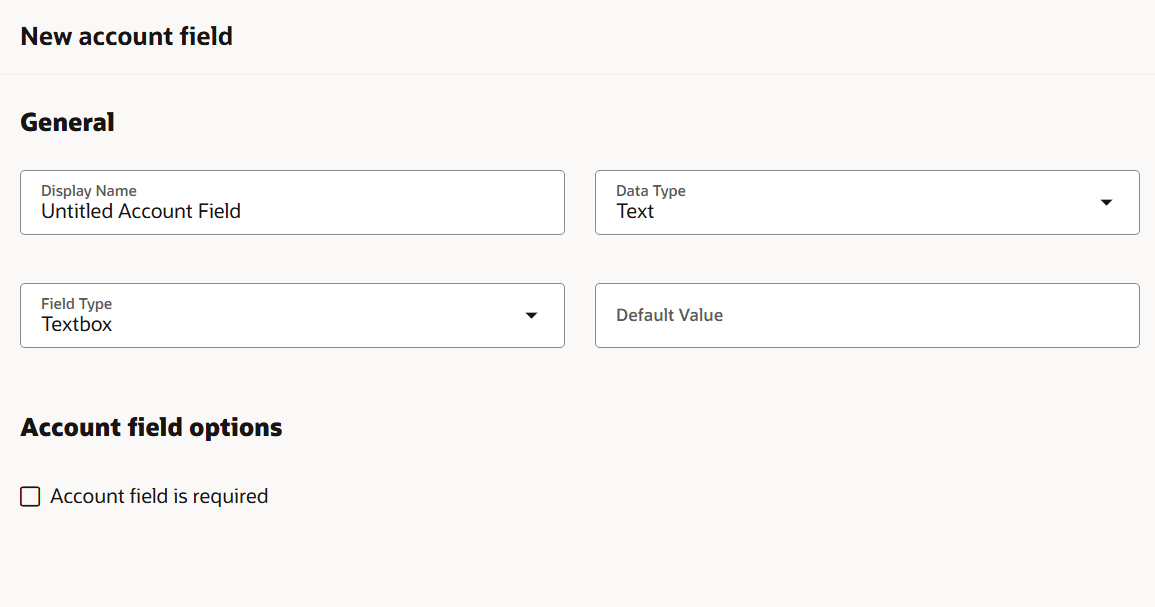Screen dimensions: 1155x607
Task: Click the 'Untitled Account Field' text
Action: [x=141, y=212]
